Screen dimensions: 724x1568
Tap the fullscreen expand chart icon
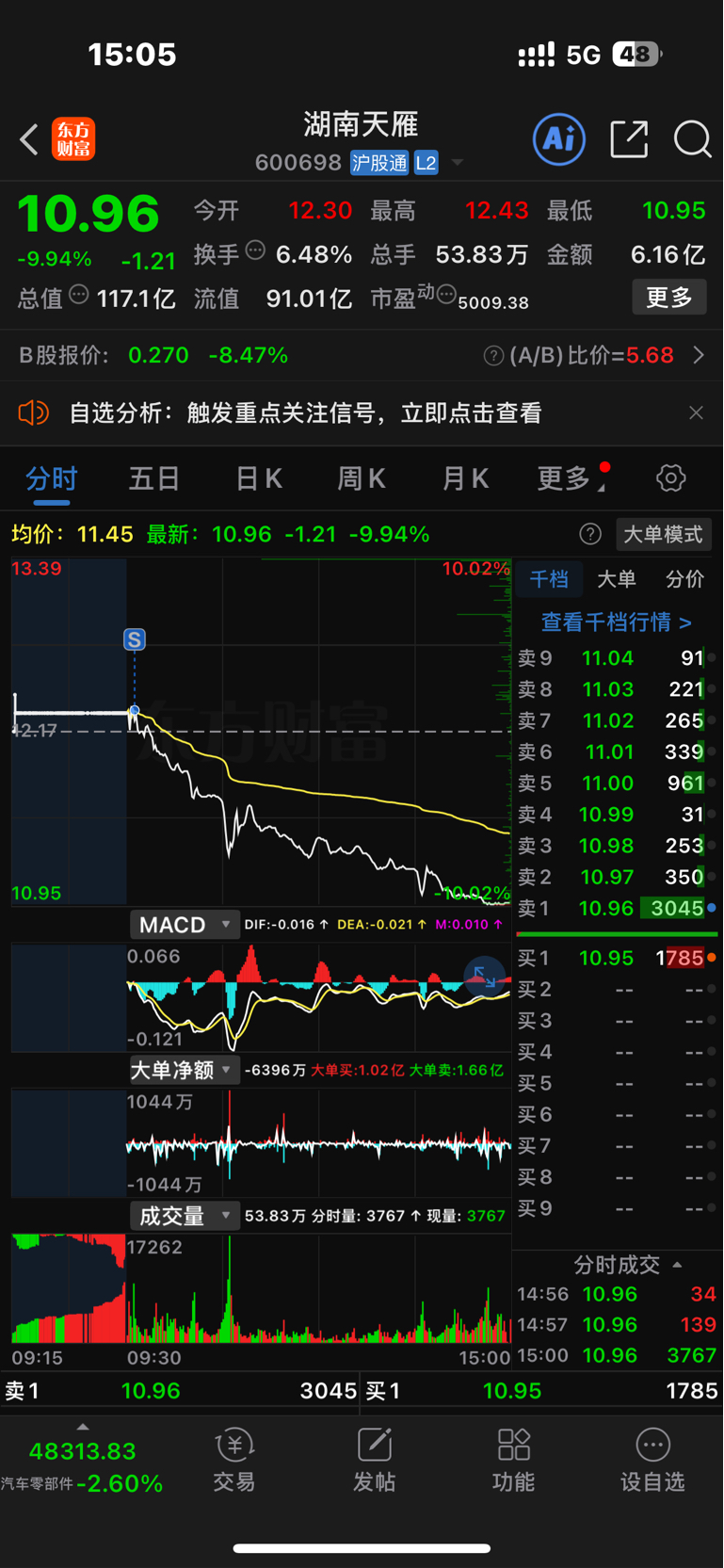[485, 976]
